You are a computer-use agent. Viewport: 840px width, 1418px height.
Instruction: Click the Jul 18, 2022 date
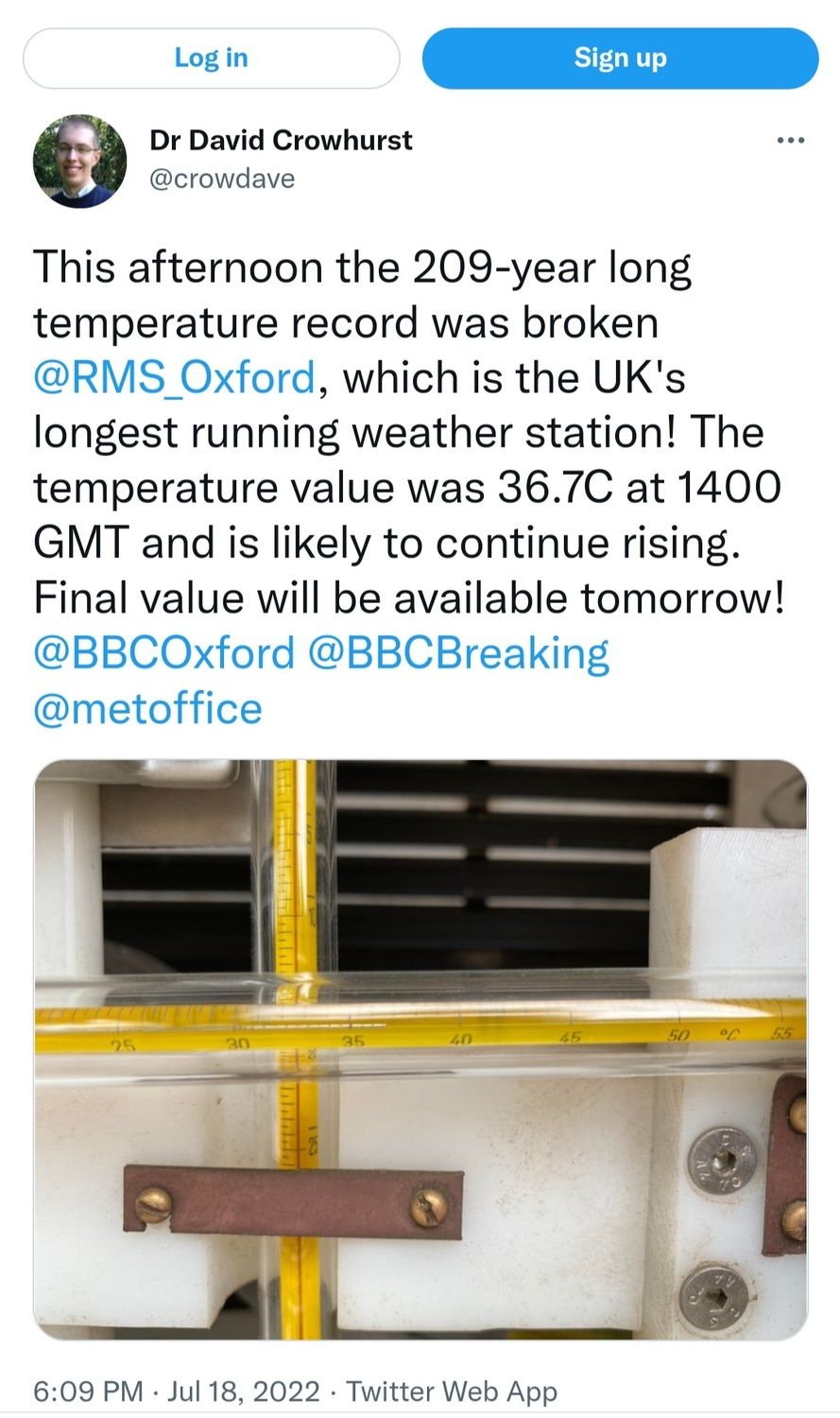click(244, 1392)
